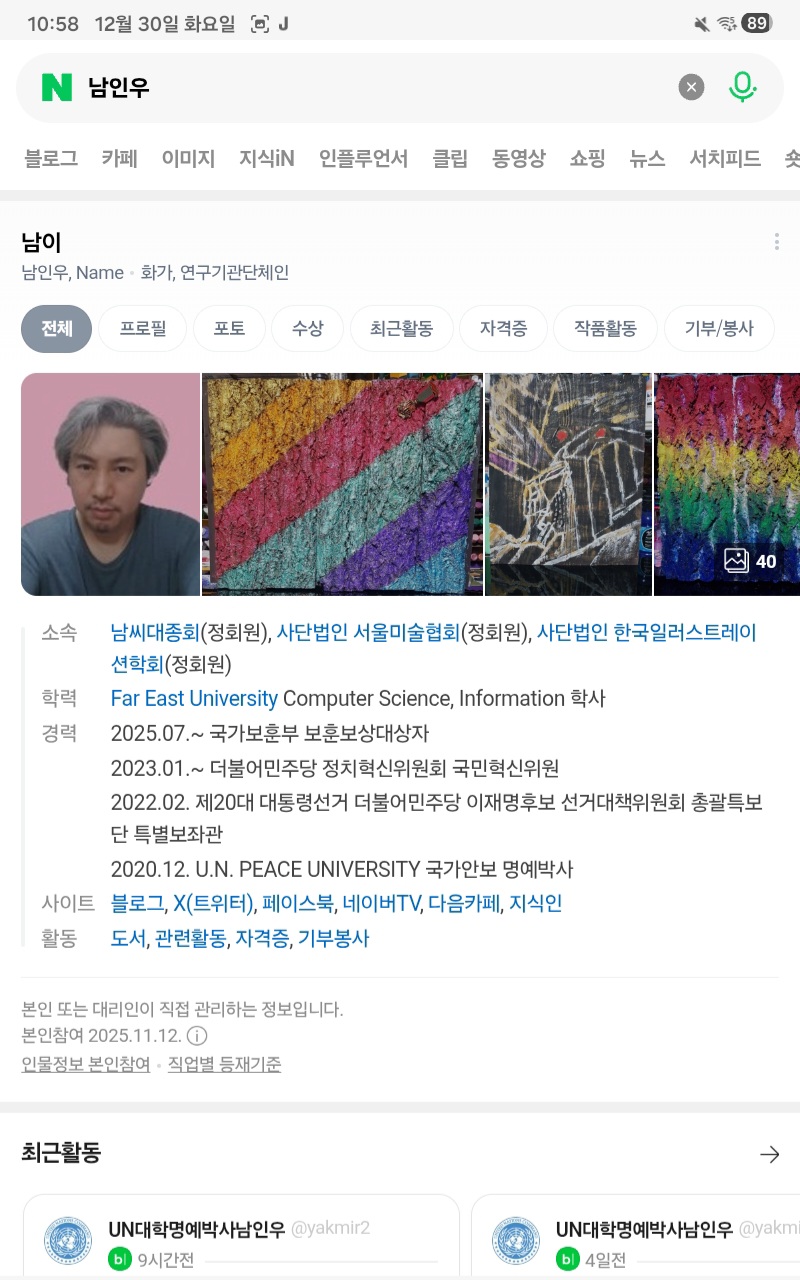This screenshot has height=1280, width=800.
Task: Select the 프로필 filter chip
Action: (x=142, y=329)
